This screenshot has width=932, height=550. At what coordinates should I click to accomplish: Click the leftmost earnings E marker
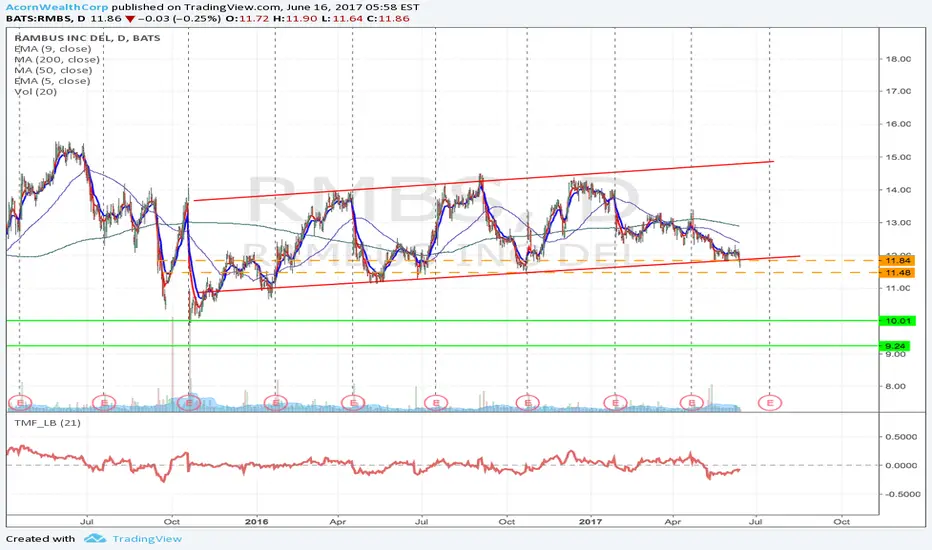pyautogui.click(x=20, y=403)
